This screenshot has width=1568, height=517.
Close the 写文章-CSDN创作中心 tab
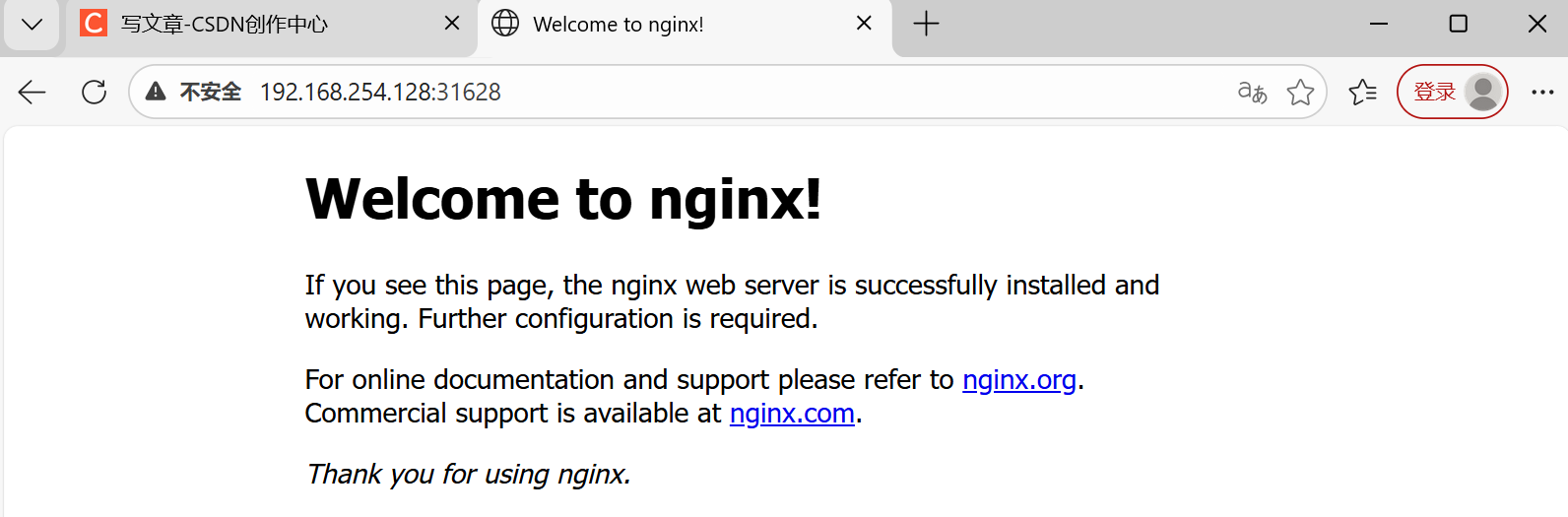pos(452,23)
